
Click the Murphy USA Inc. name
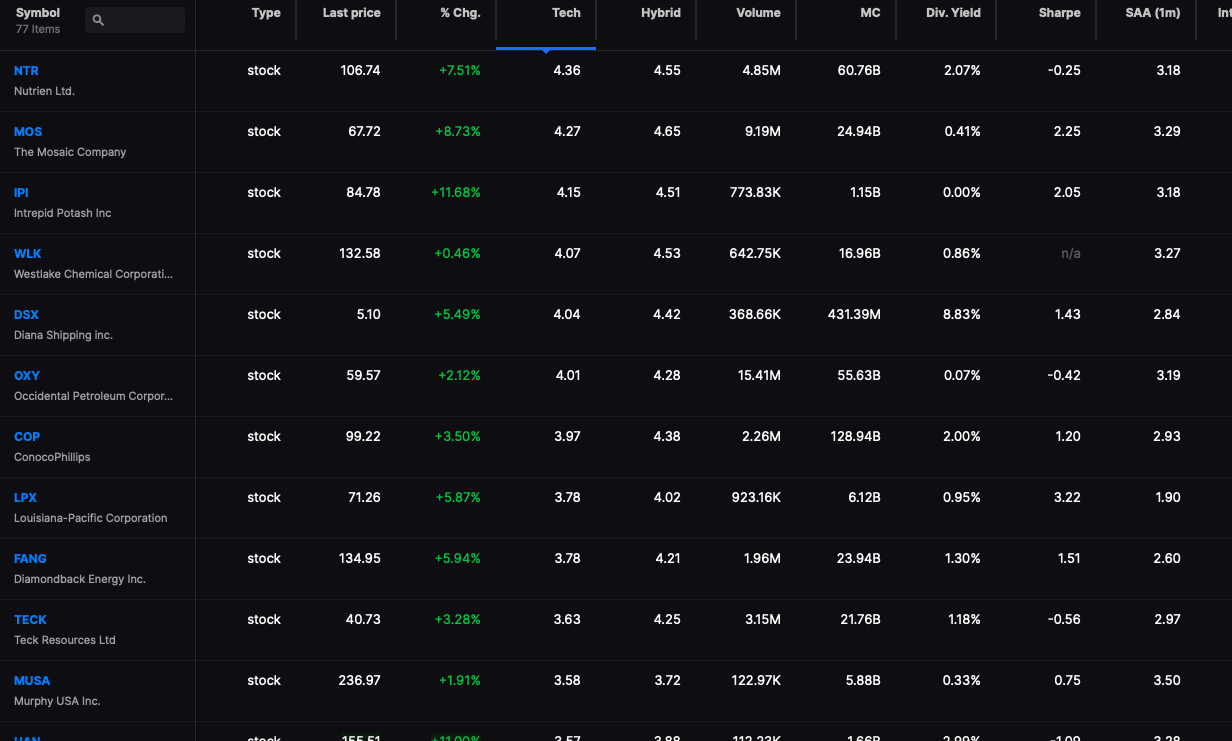point(57,701)
